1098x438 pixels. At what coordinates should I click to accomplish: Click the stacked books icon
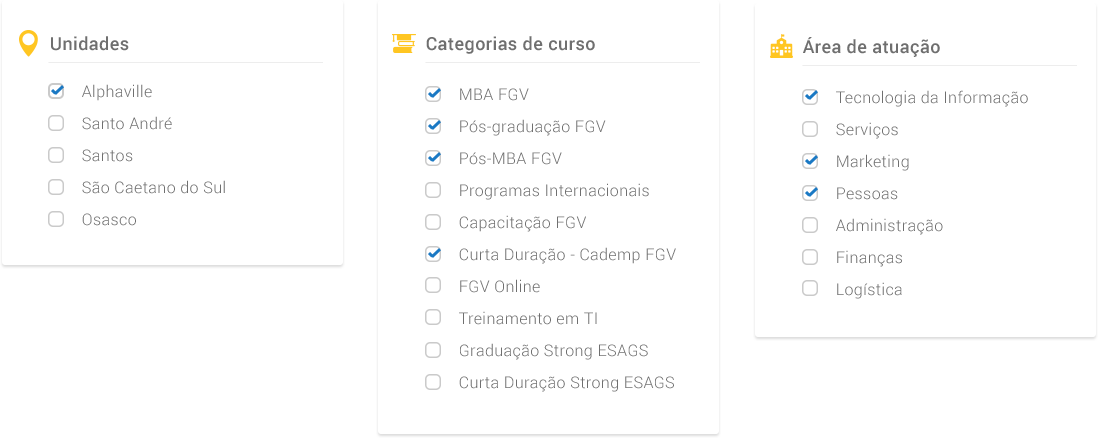click(403, 43)
